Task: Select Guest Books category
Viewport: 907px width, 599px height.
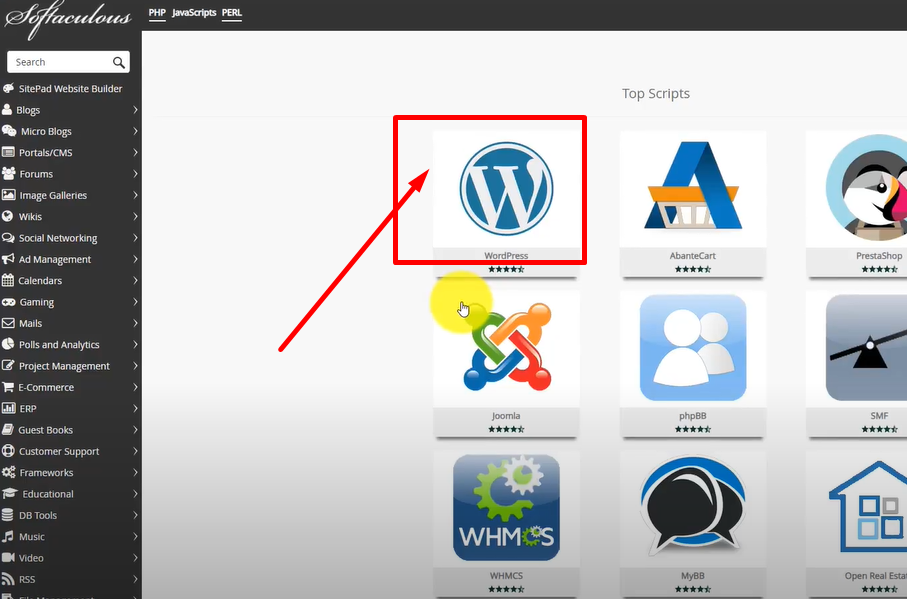Action: click(x=46, y=430)
